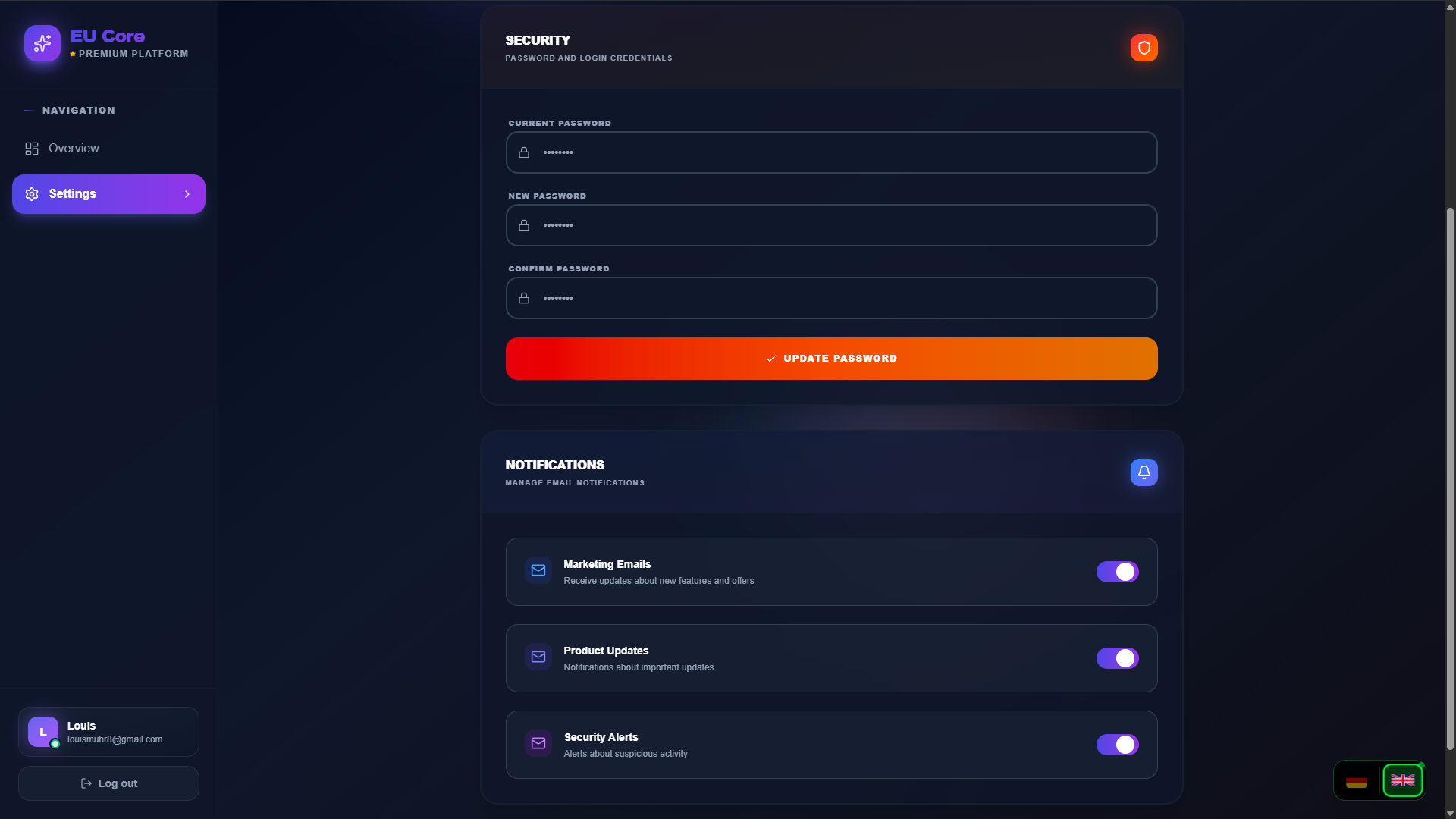Click into the New Password field
The width and height of the screenshot is (1456, 819).
tap(831, 225)
